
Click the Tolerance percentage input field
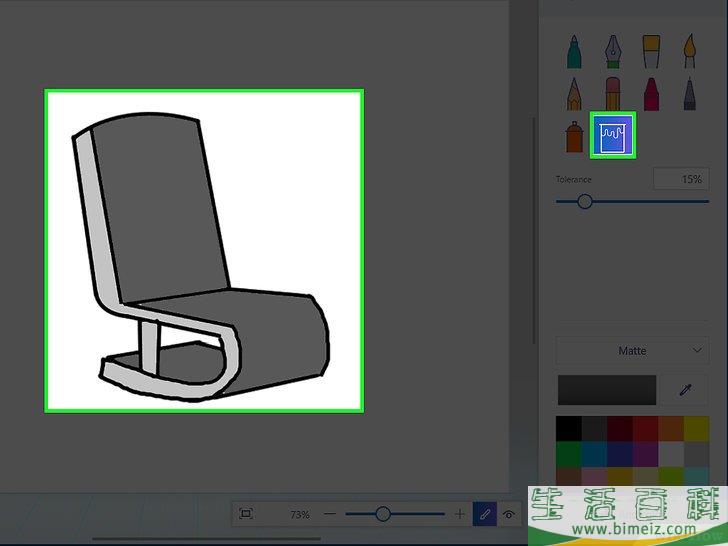(x=681, y=179)
